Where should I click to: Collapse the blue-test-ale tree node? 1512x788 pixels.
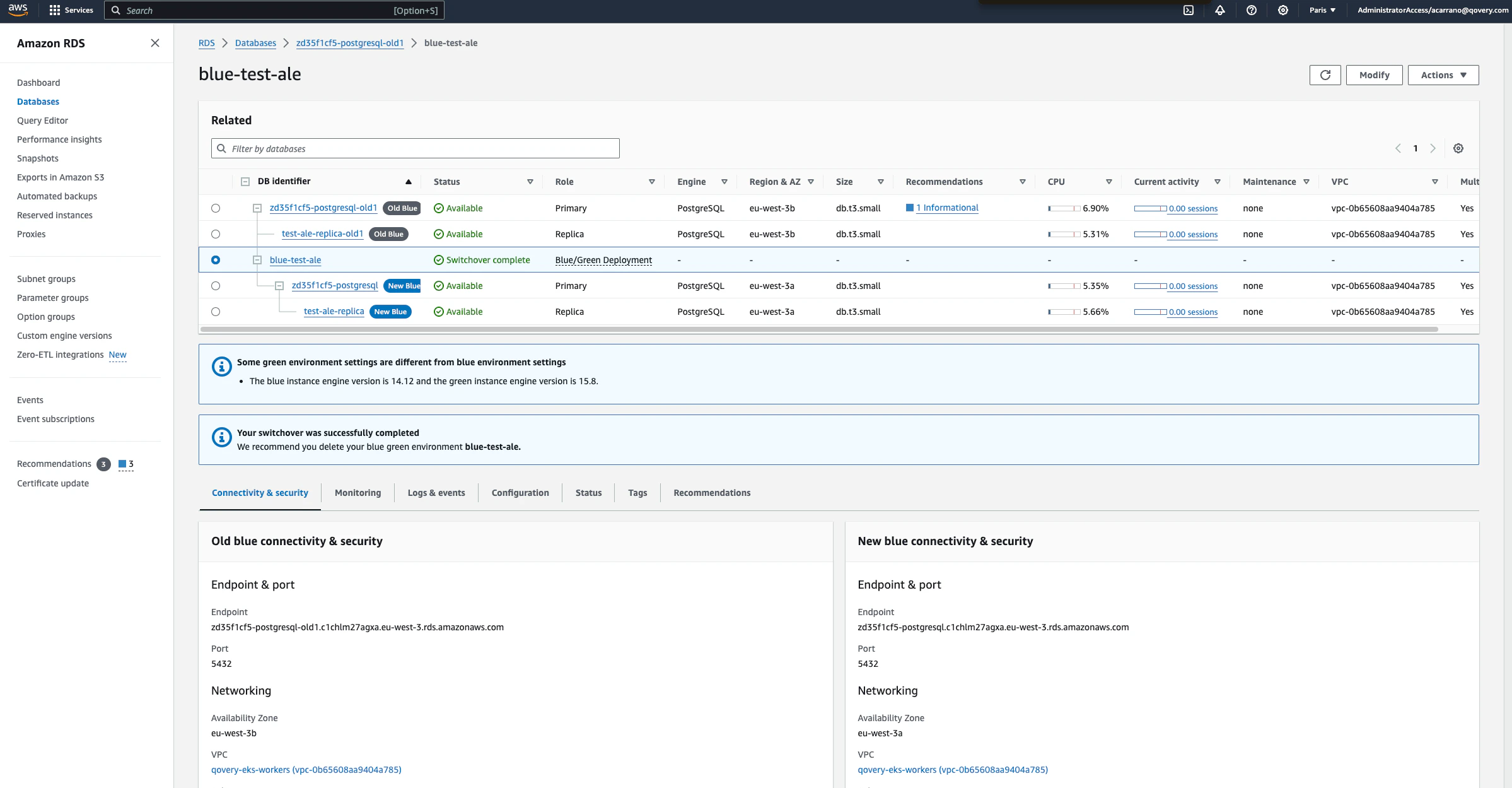(x=257, y=260)
